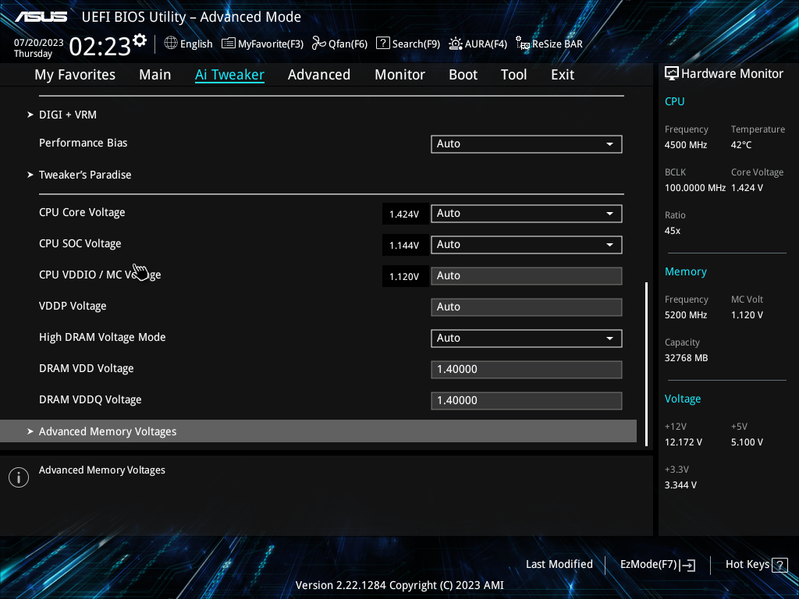This screenshot has height=599, width=799.
Task: Select the Ai Tweaker tab
Action: 229,75
